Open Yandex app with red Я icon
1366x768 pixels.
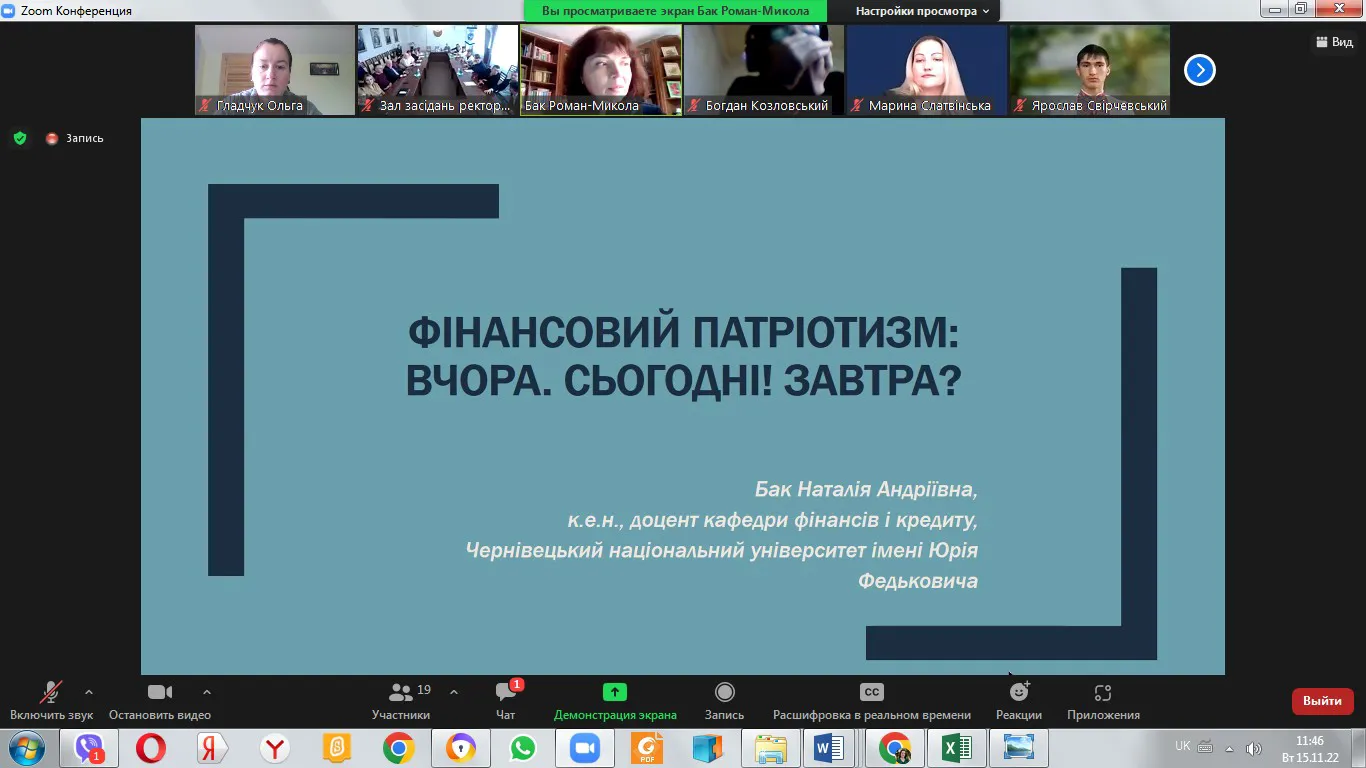coord(213,748)
